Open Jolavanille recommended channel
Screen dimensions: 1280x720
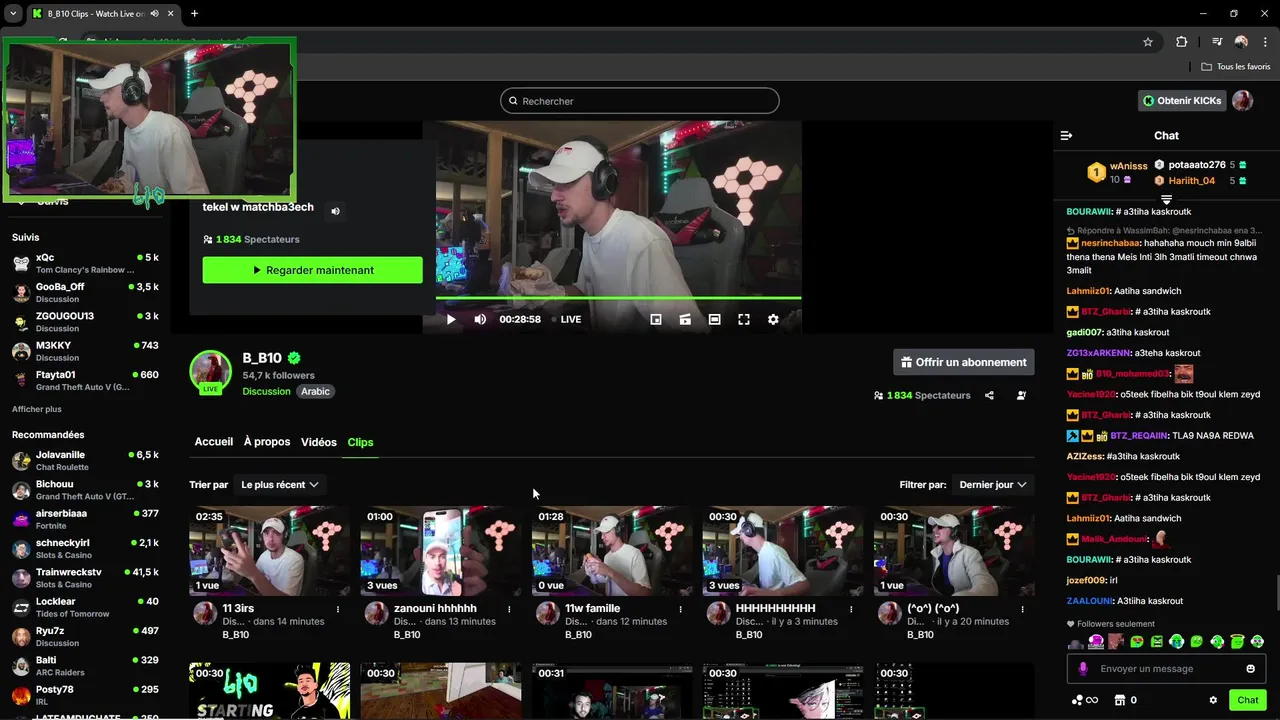[85, 460]
